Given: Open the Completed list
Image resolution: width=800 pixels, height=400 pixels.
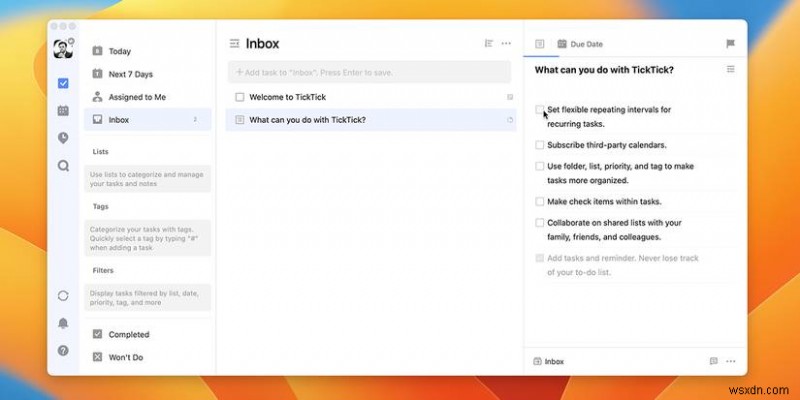Looking at the screenshot, I should click(147, 334).
